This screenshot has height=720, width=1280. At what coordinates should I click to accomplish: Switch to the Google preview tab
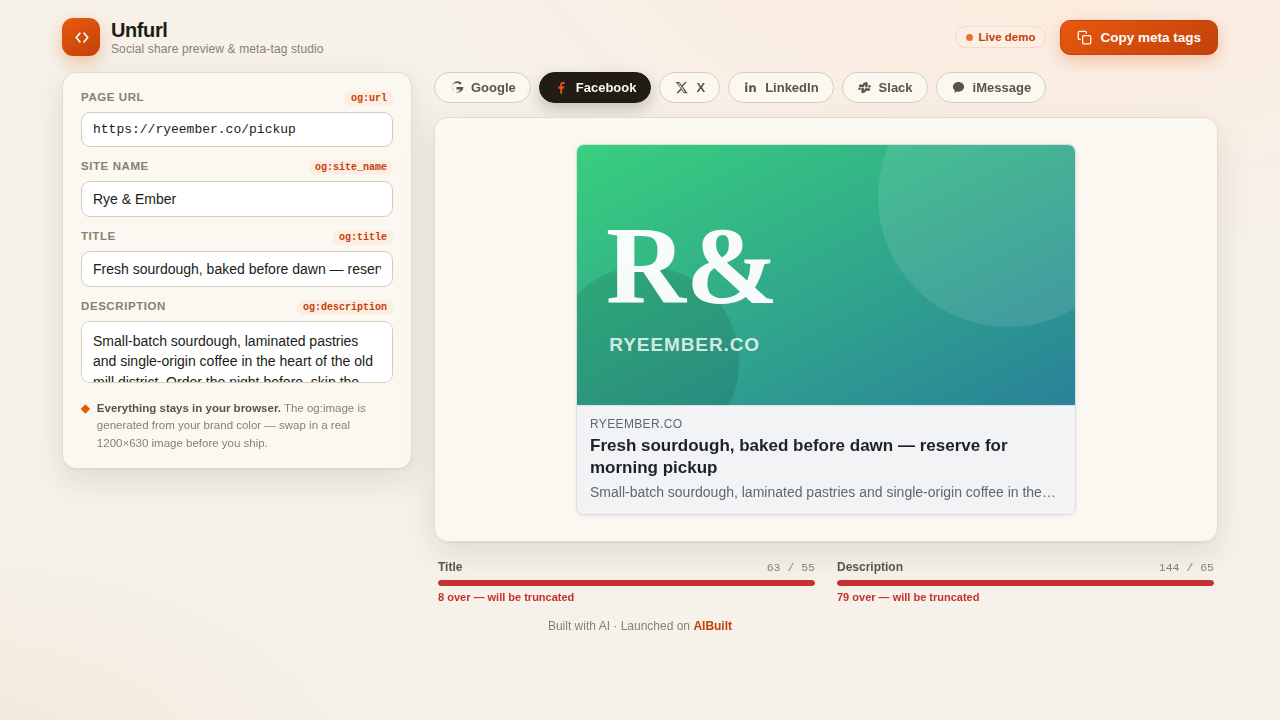(x=482, y=87)
